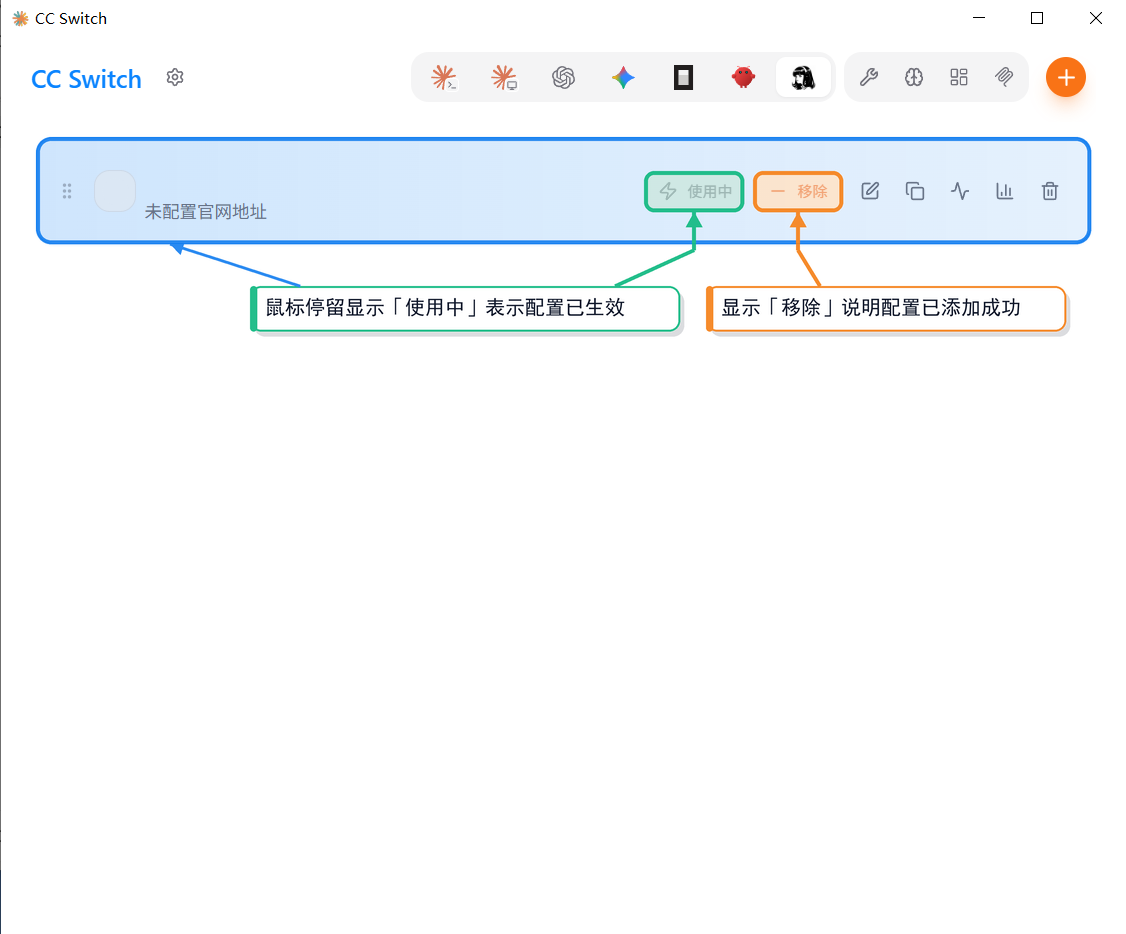View usage statistics bar chart icon
1126x934 pixels.
tap(1005, 191)
